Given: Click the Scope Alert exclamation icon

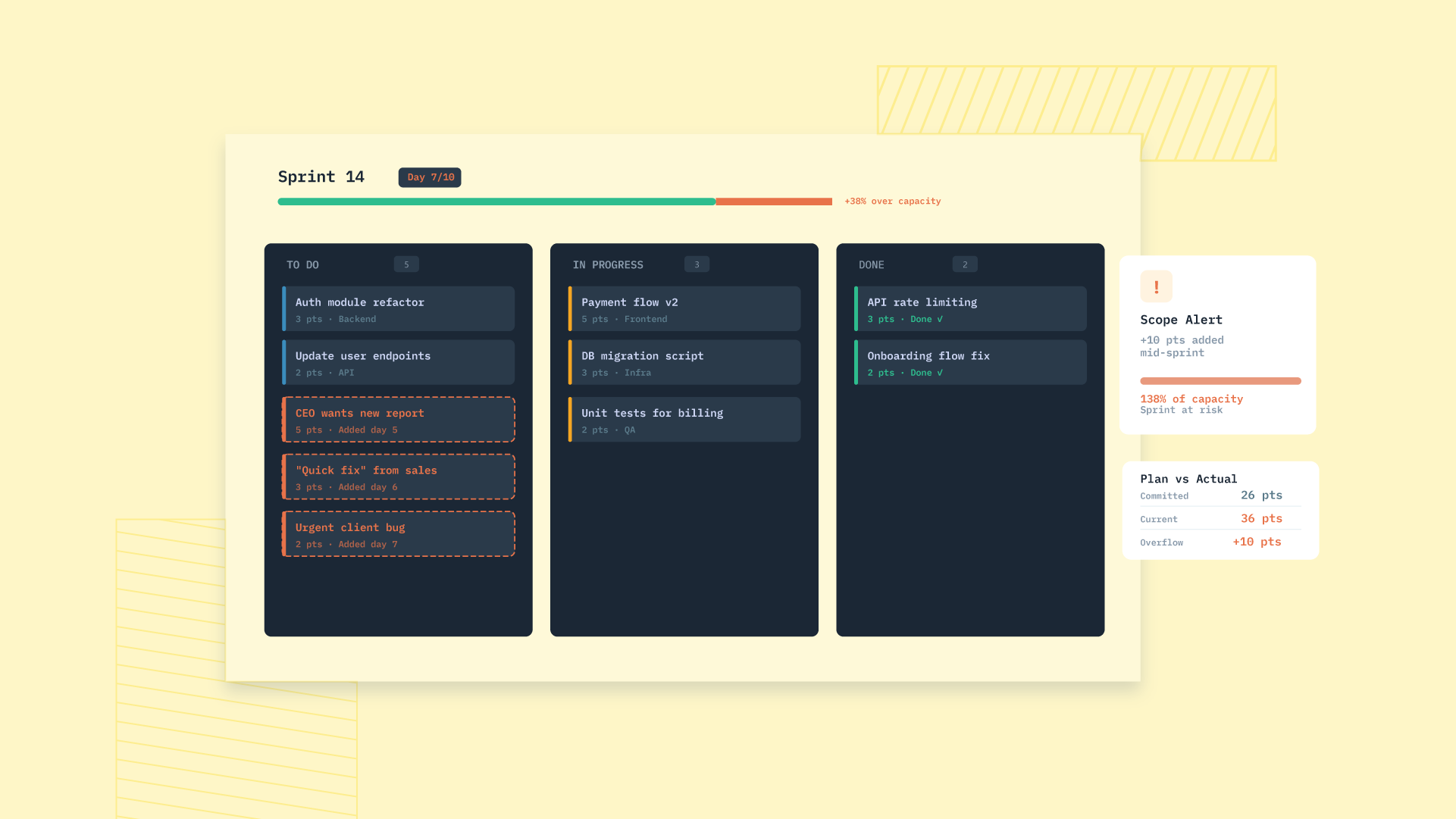Looking at the screenshot, I should [1156, 286].
